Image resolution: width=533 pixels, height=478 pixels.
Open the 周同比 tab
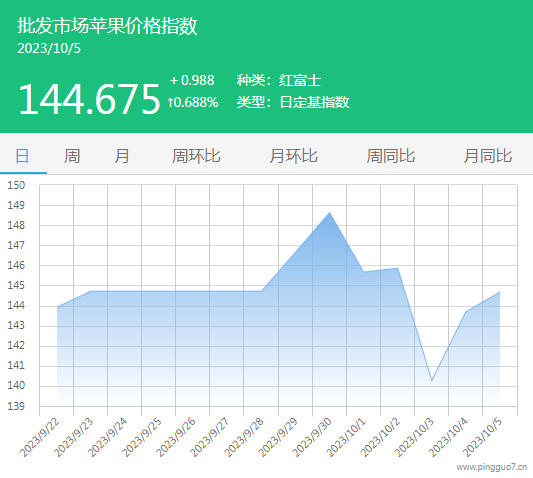391,156
